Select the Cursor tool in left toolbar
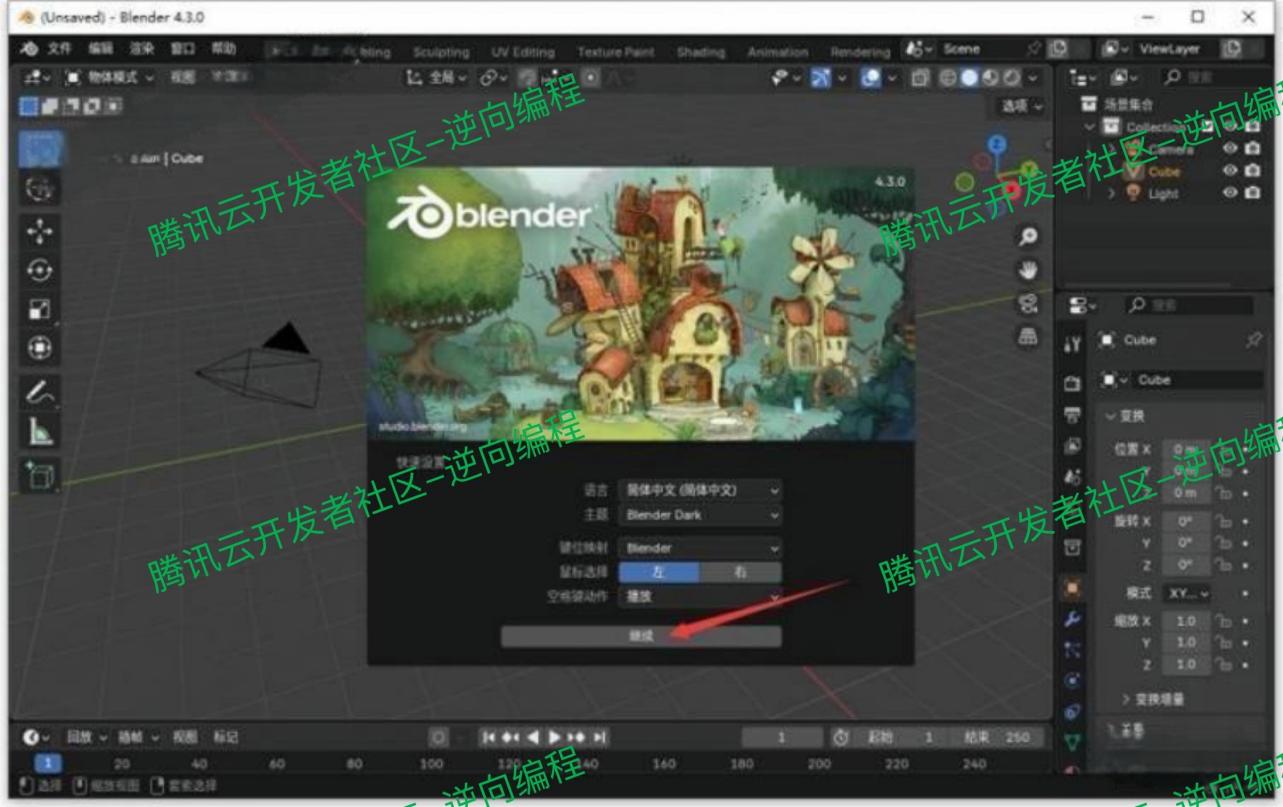Viewport: 1283px width, 807px height. (40, 187)
